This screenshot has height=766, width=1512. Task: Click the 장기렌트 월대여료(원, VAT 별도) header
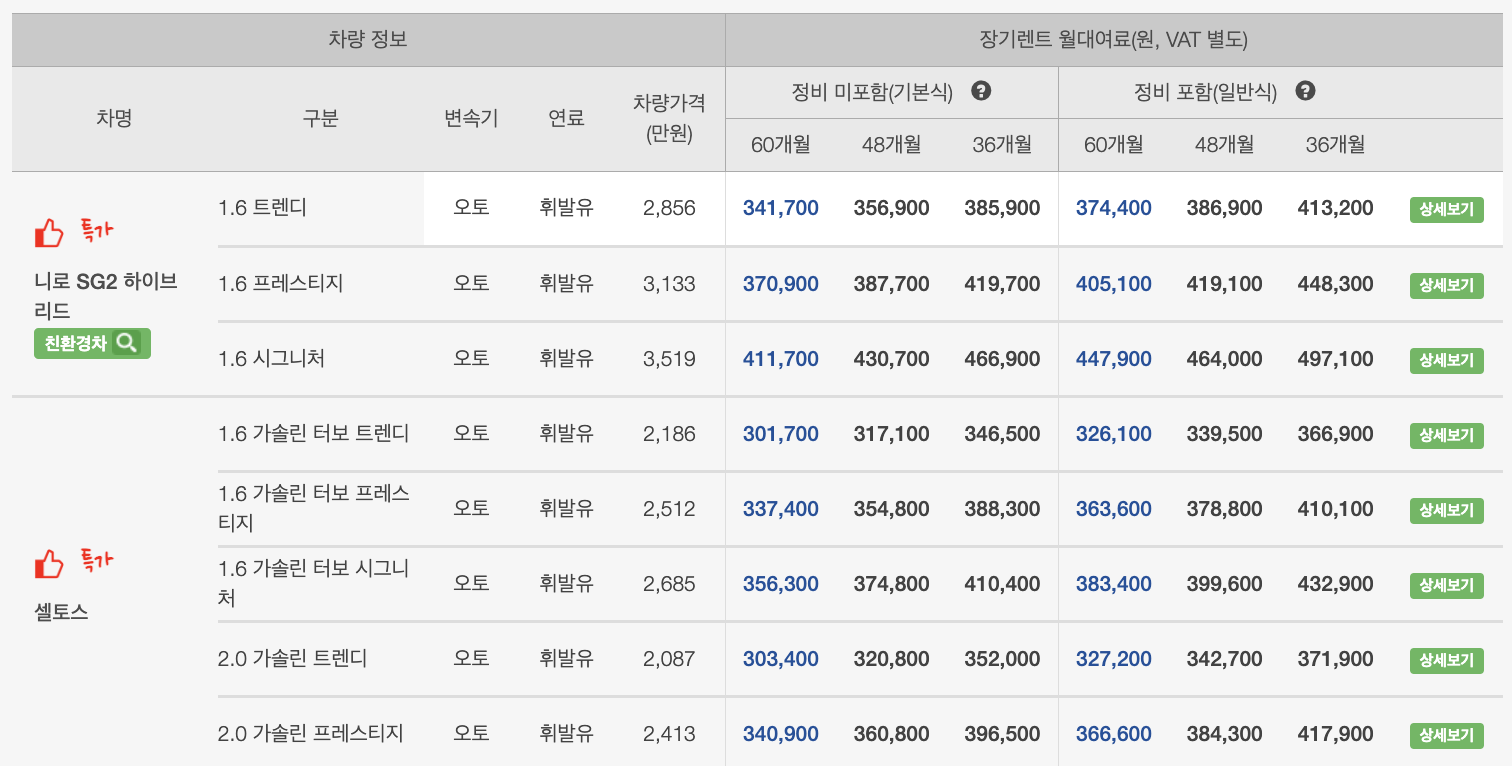point(1113,40)
